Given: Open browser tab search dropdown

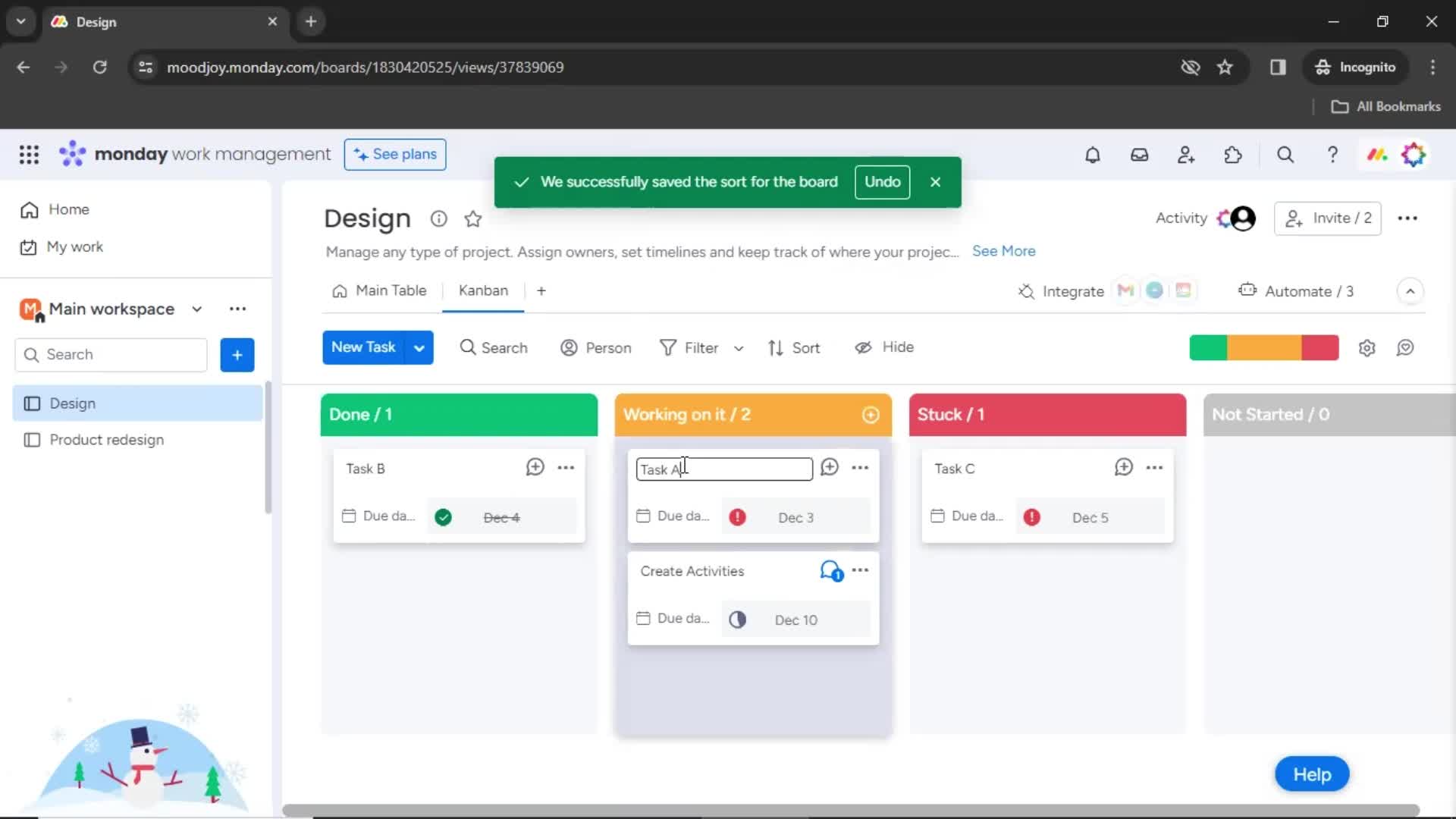Looking at the screenshot, I should click(x=21, y=21).
